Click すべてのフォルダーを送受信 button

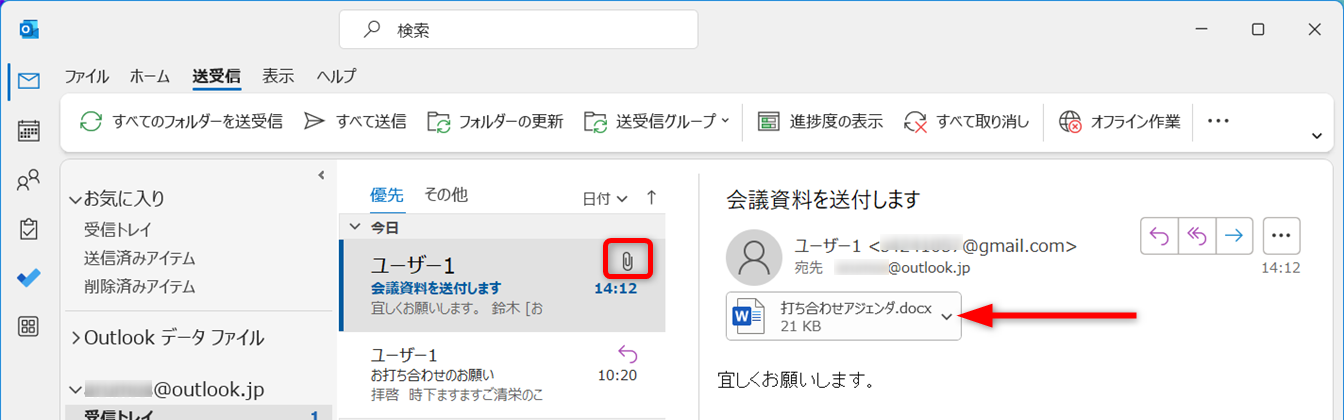(x=181, y=122)
